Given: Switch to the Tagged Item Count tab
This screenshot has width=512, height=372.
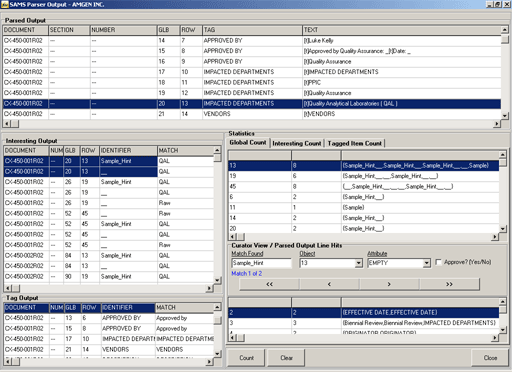Looking at the screenshot, I should 354,143.
